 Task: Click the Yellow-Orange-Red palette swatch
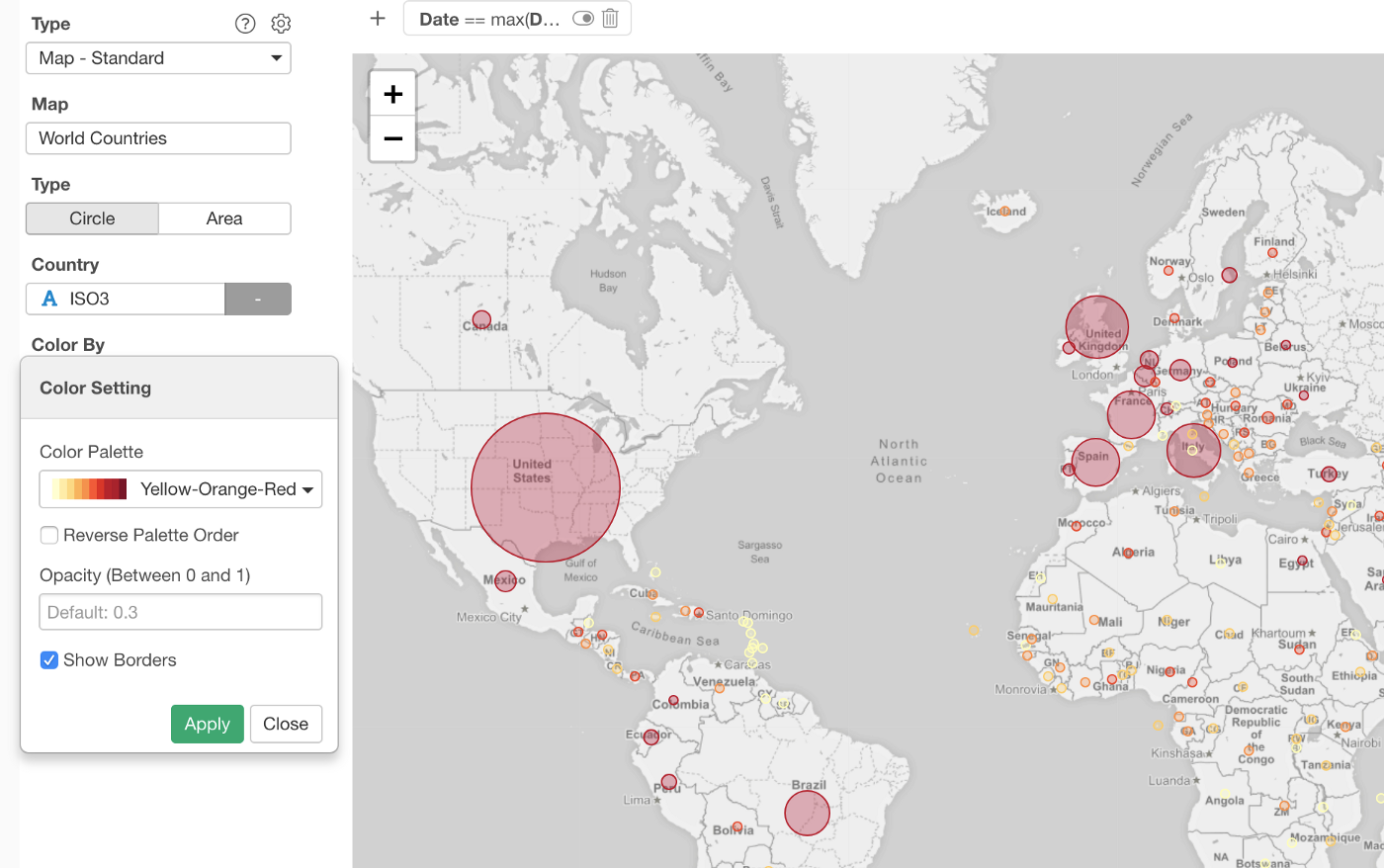pyautogui.click(x=90, y=489)
